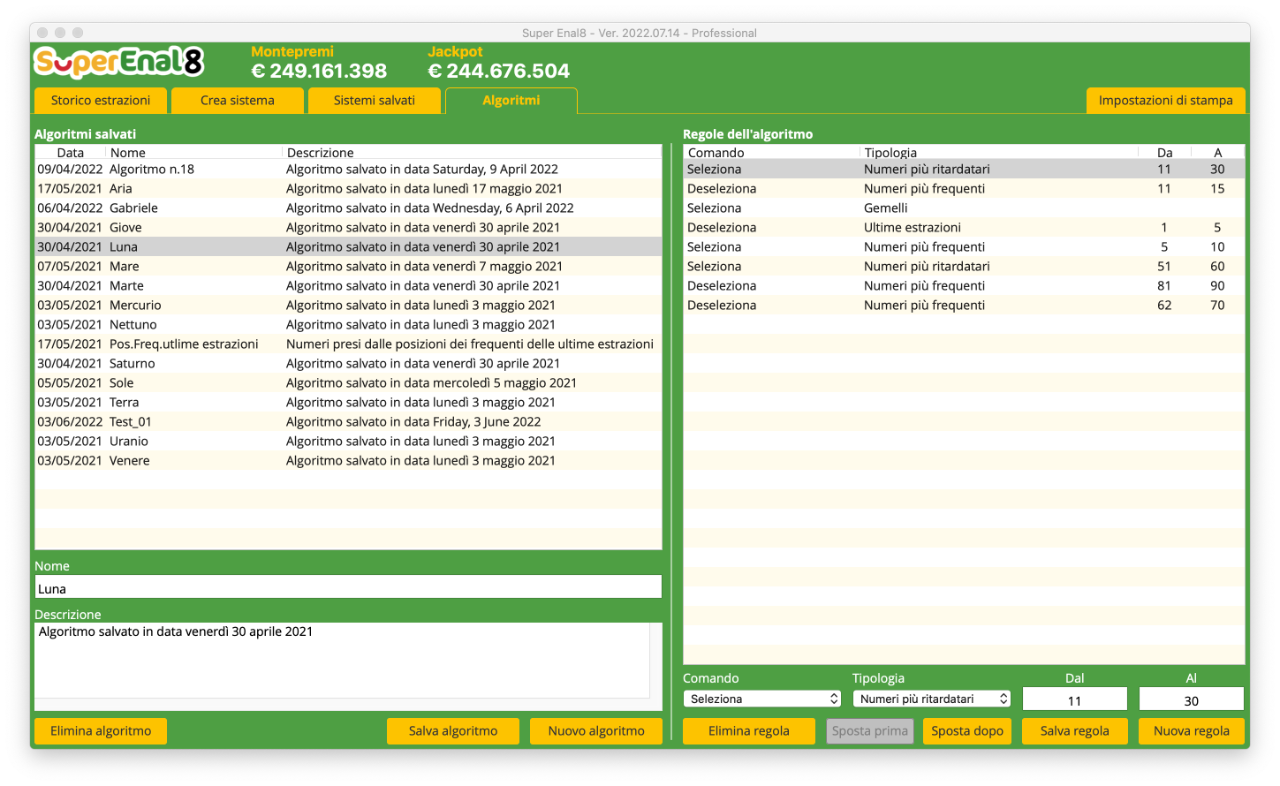
Task: Focus the Dal value field
Action: (x=1075, y=700)
